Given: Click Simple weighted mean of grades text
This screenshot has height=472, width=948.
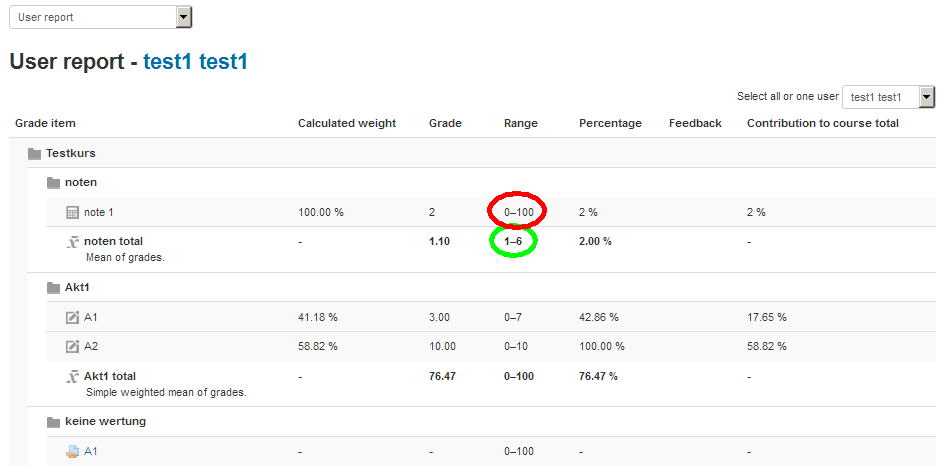Looking at the screenshot, I should [x=166, y=392].
